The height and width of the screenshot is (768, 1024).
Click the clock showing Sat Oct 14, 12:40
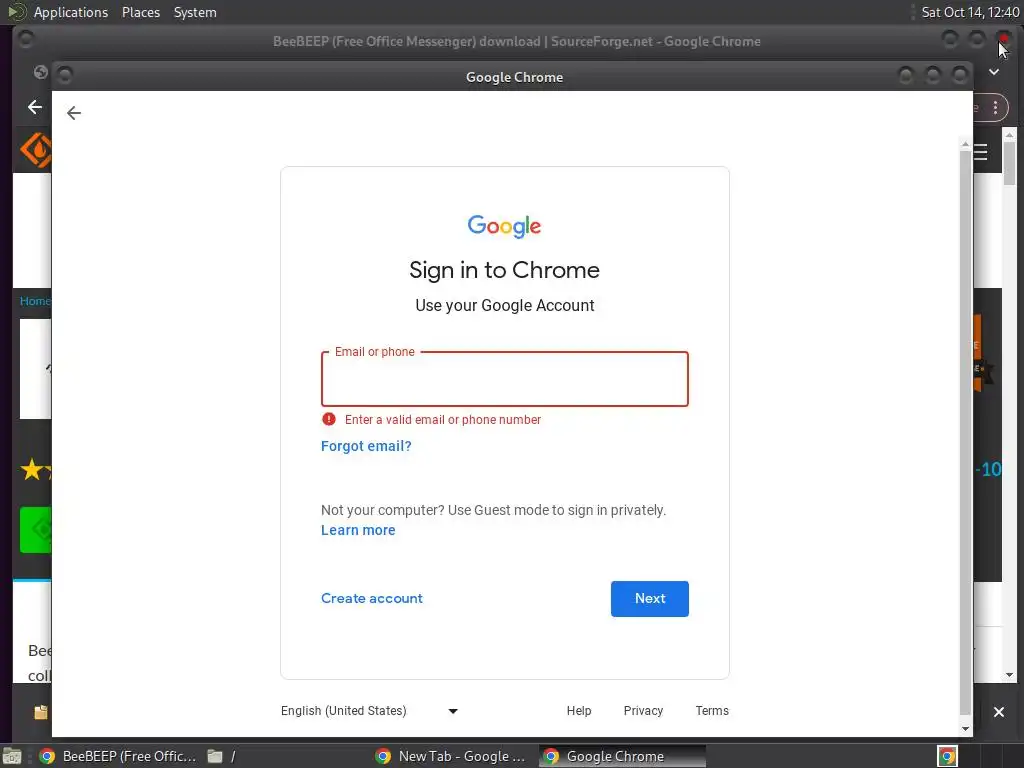[x=970, y=12]
